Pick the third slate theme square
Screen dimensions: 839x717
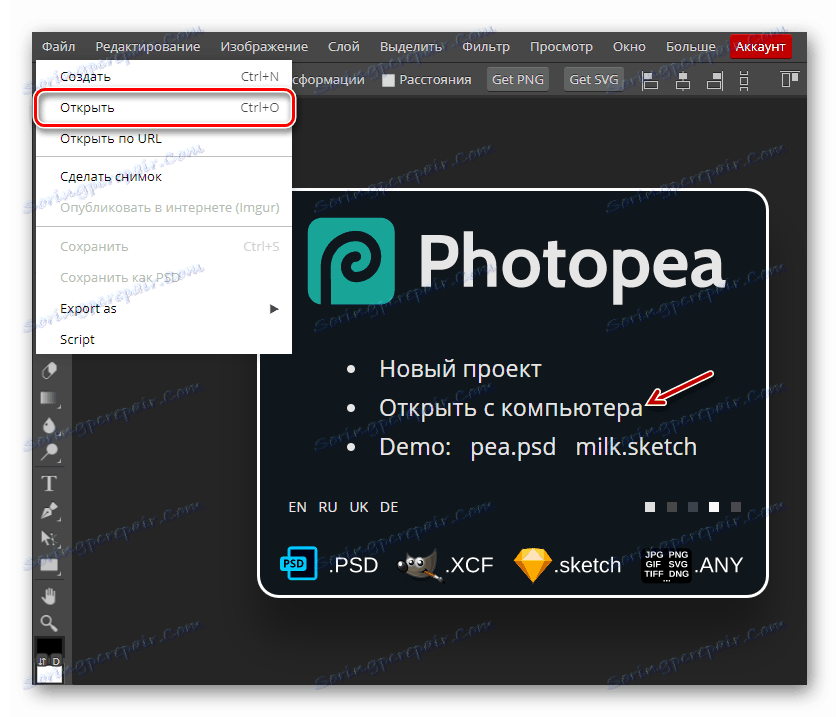click(x=693, y=507)
